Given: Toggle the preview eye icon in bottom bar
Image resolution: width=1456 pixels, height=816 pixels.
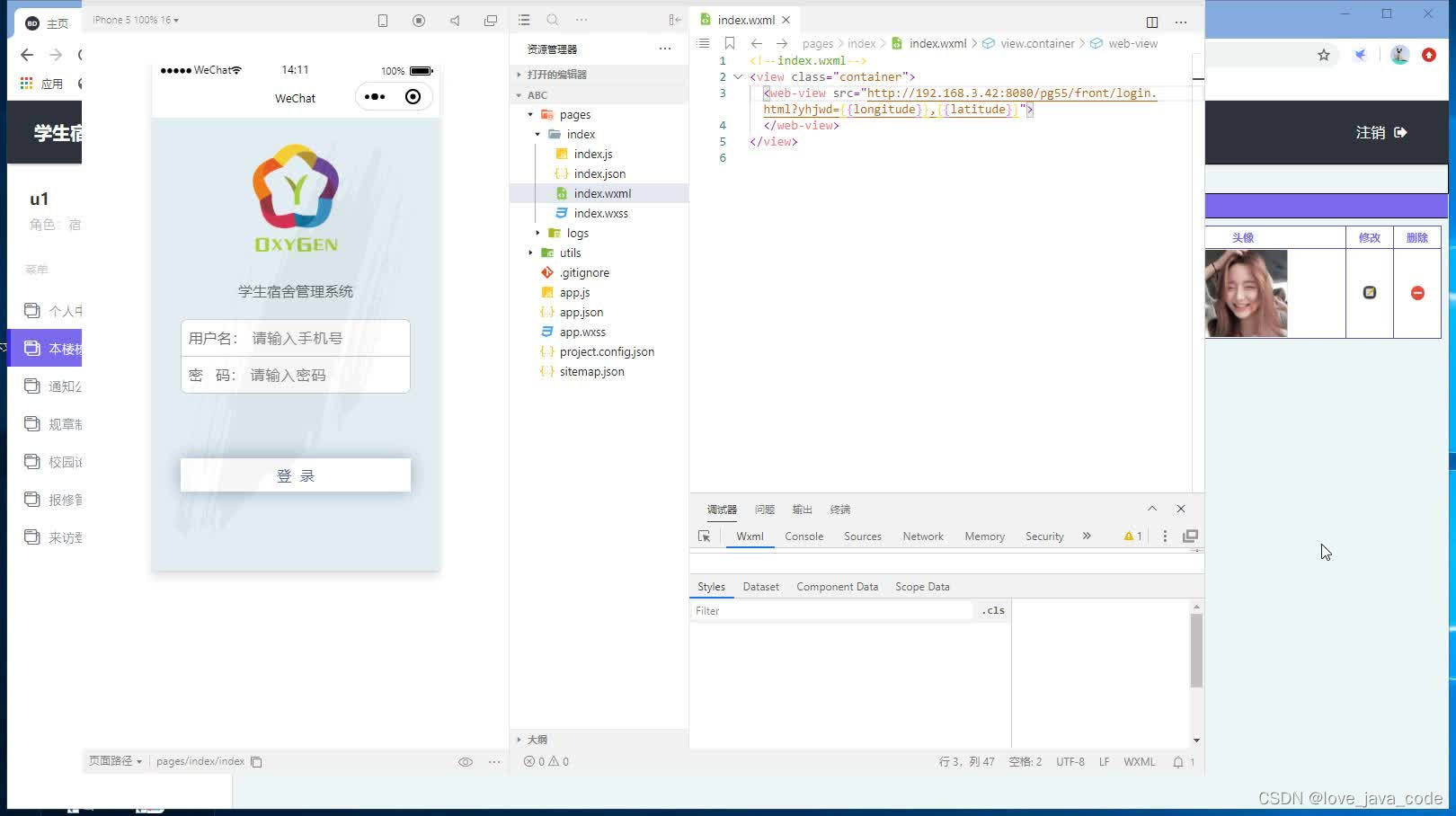Looking at the screenshot, I should coord(466,762).
